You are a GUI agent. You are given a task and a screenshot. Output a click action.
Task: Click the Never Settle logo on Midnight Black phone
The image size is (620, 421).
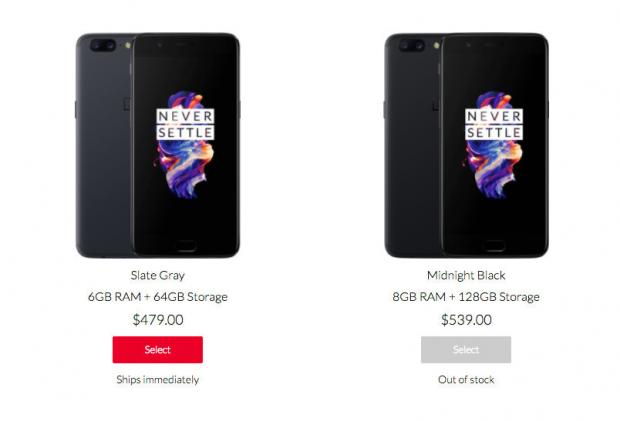(494, 124)
